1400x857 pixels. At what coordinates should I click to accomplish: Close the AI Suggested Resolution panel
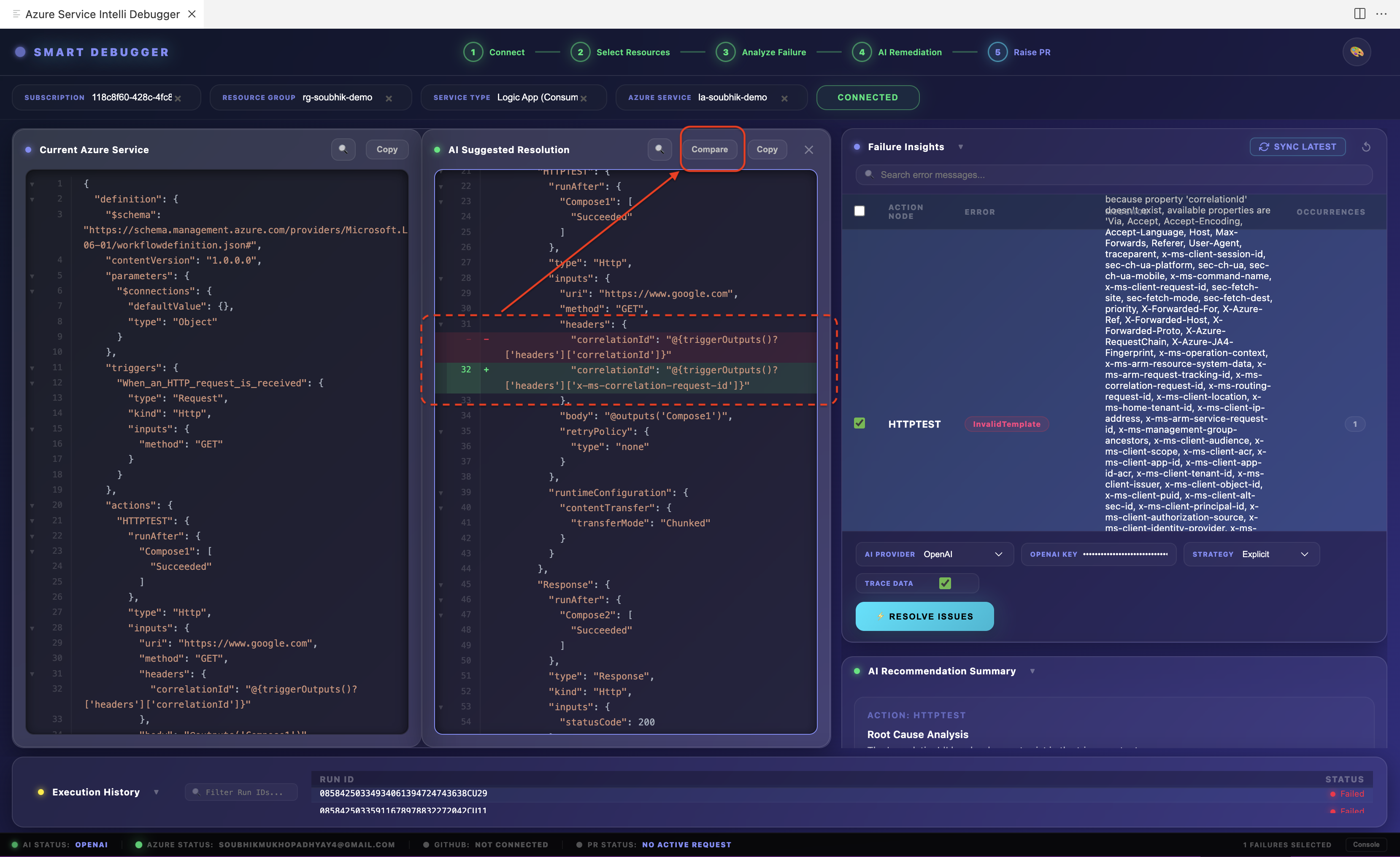pyautogui.click(x=808, y=150)
